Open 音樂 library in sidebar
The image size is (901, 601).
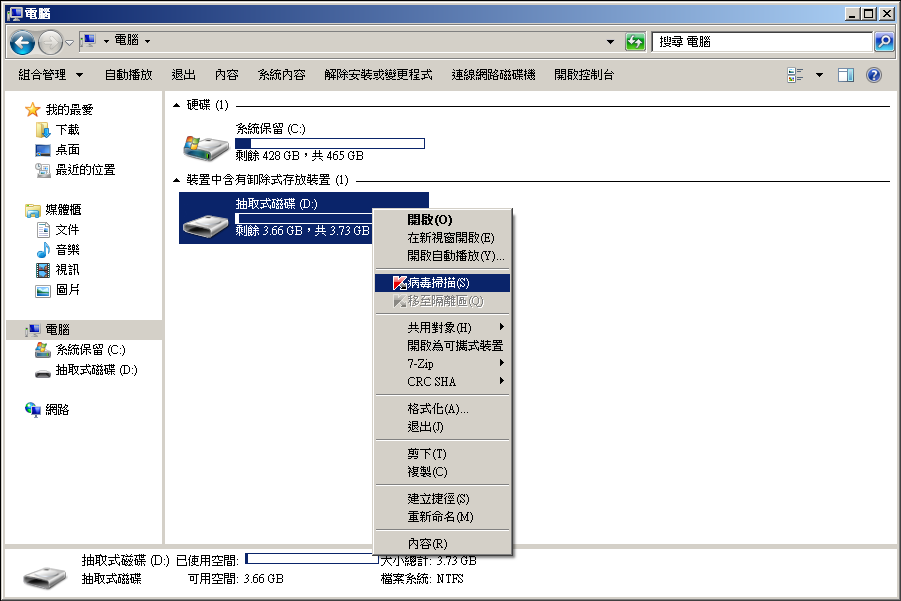(x=67, y=250)
